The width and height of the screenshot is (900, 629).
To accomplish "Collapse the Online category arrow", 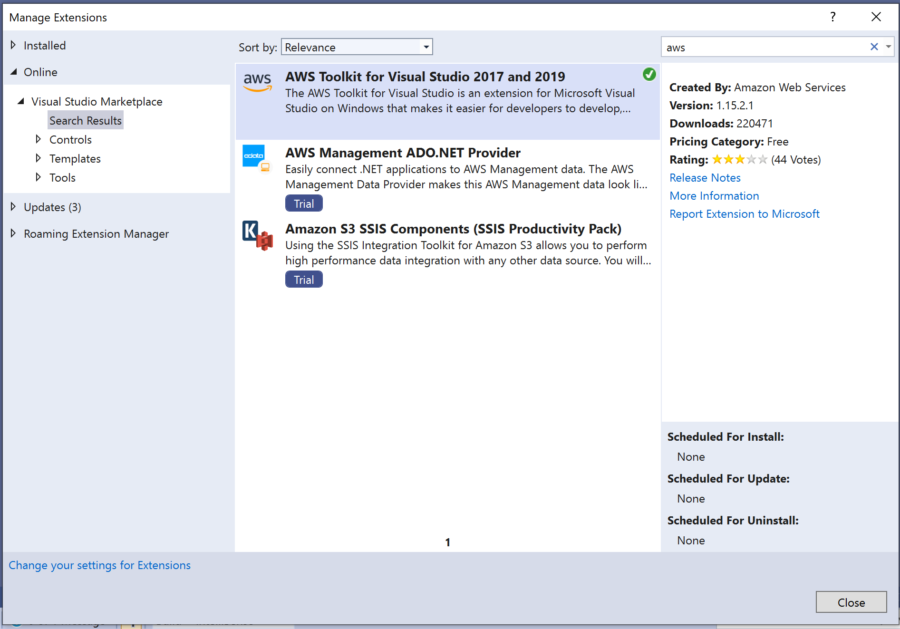I will (x=14, y=72).
